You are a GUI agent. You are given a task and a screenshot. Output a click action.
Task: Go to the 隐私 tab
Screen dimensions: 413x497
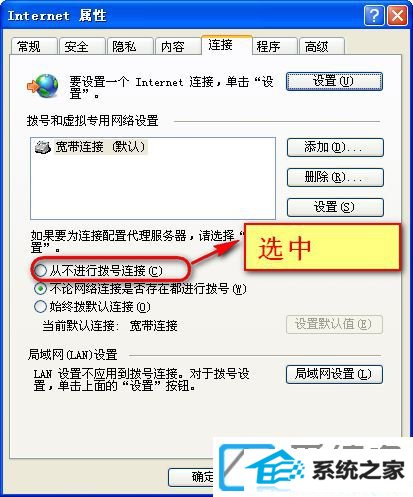click(130, 46)
